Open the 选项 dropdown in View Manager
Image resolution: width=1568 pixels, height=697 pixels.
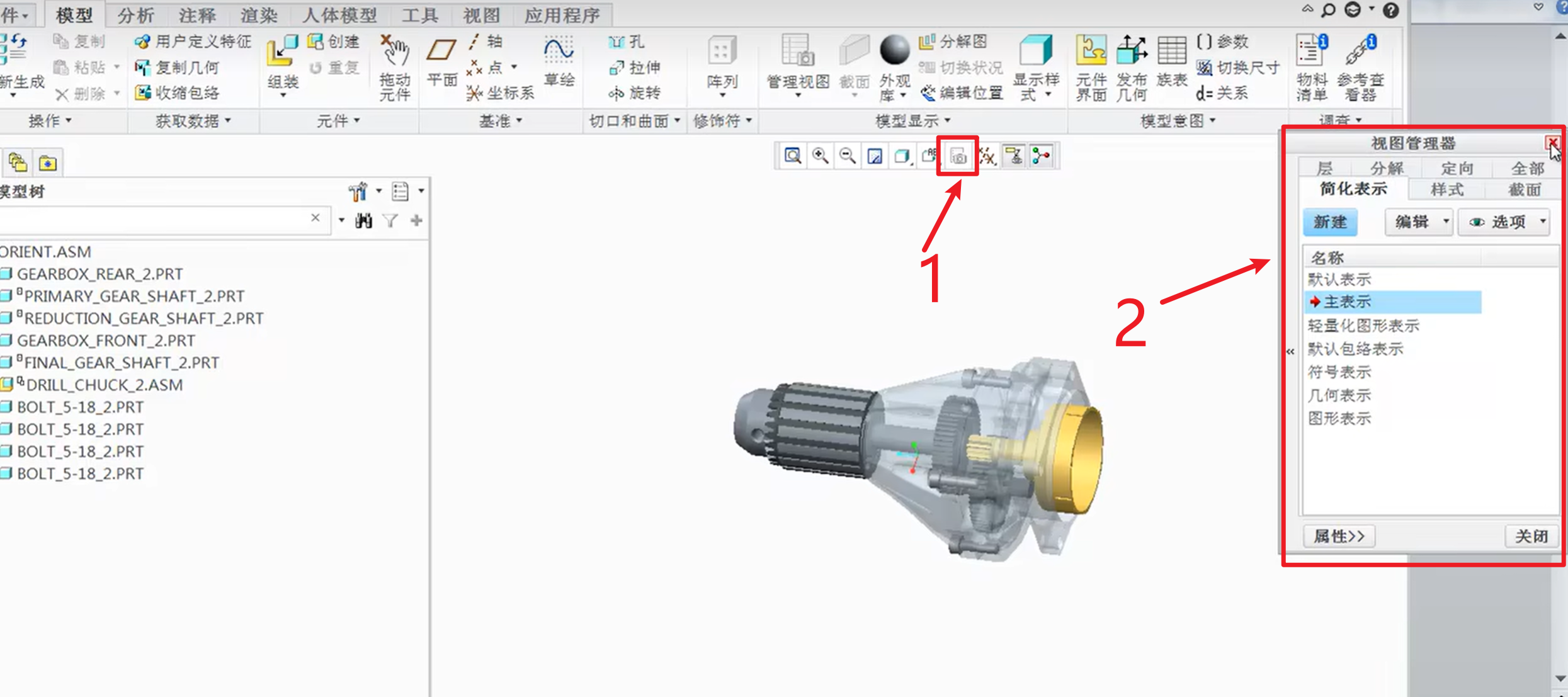(1505, 222)
